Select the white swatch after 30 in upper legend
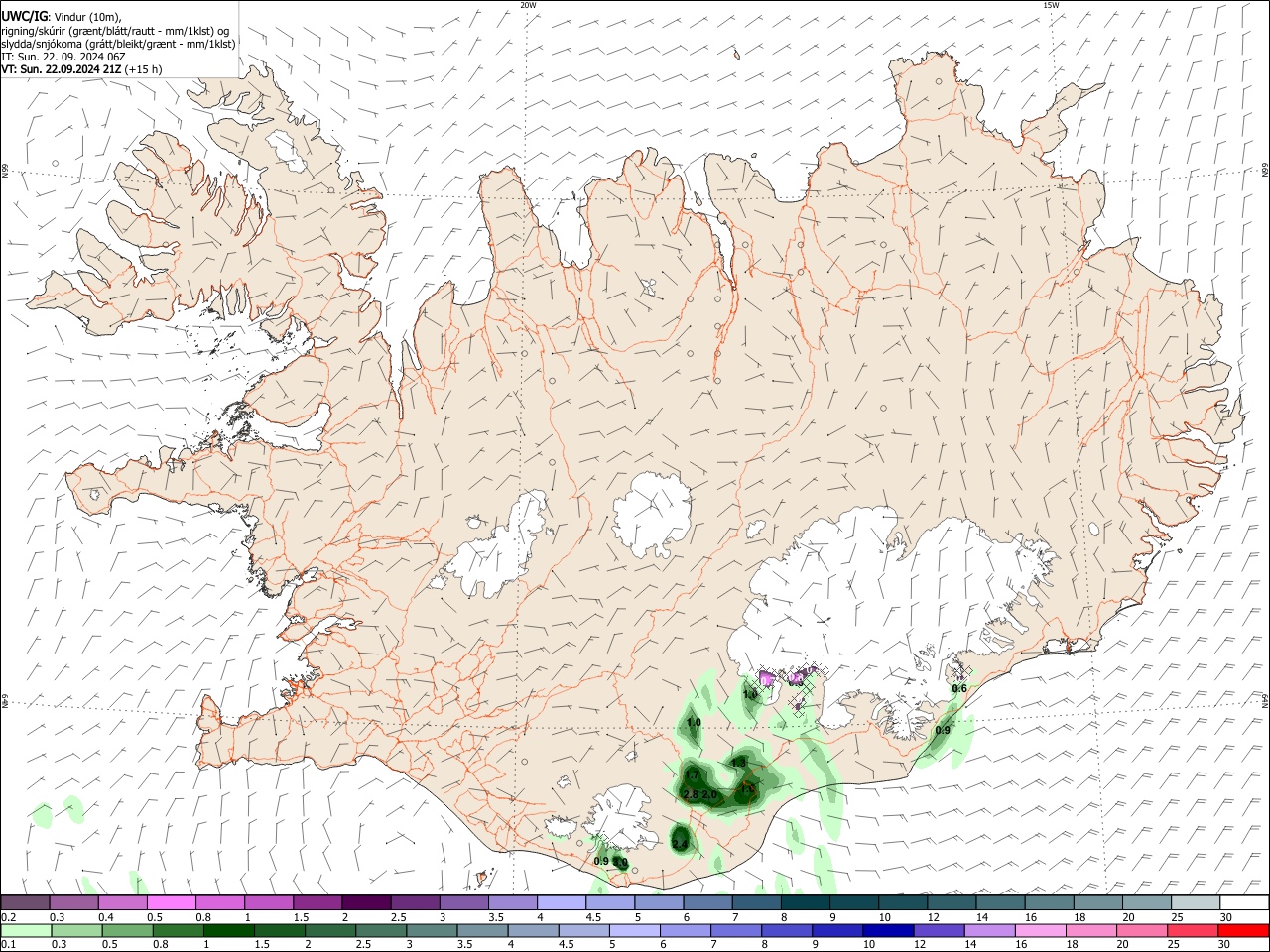Viewport: 1270px width, 952px height. 1245,902
